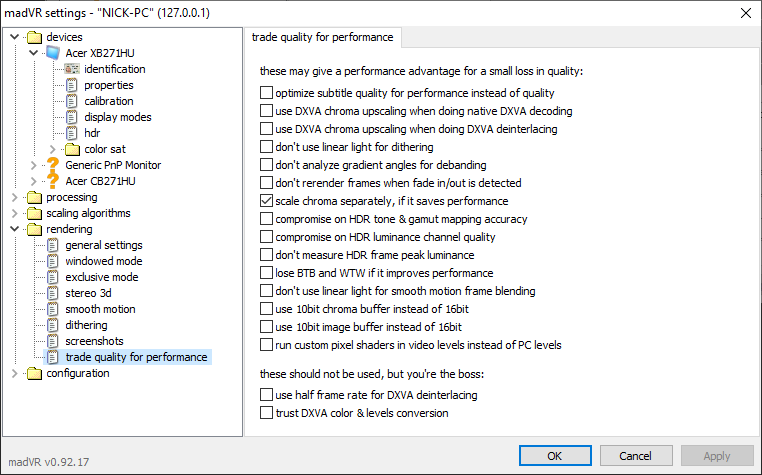Click the hdr settings page icon
The width and height of the screenshot is (762, 475).
(72, 133)
